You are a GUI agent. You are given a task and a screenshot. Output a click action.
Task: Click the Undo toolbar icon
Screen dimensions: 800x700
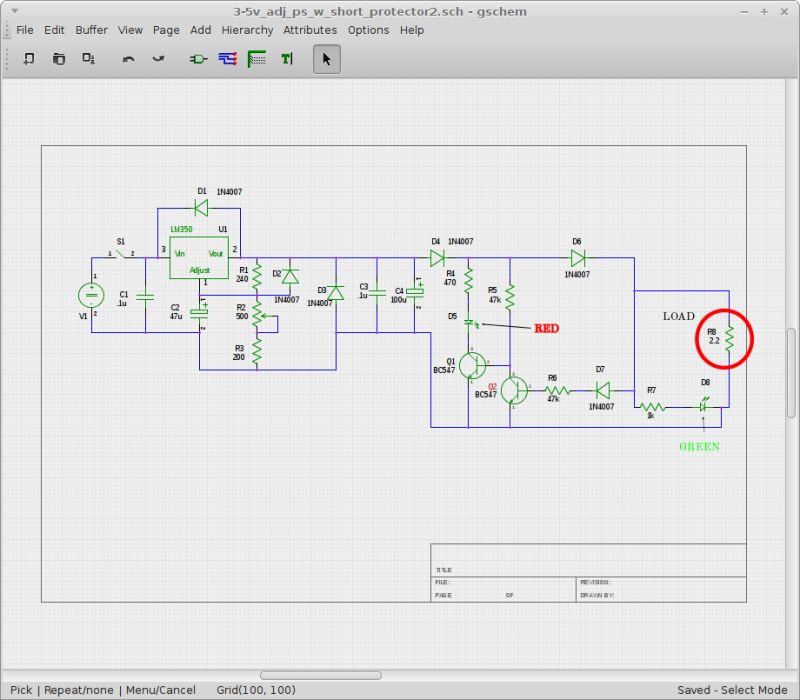click(x=126, y=59)
